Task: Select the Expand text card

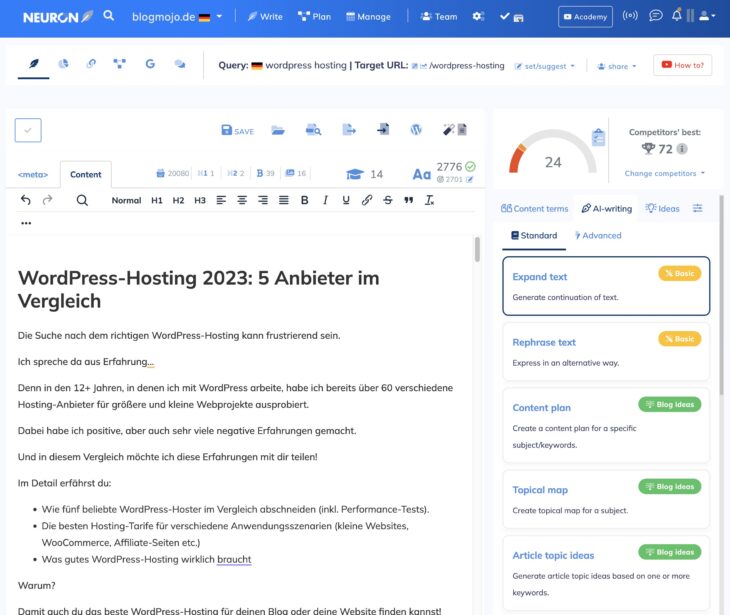Action: (606, 286)
